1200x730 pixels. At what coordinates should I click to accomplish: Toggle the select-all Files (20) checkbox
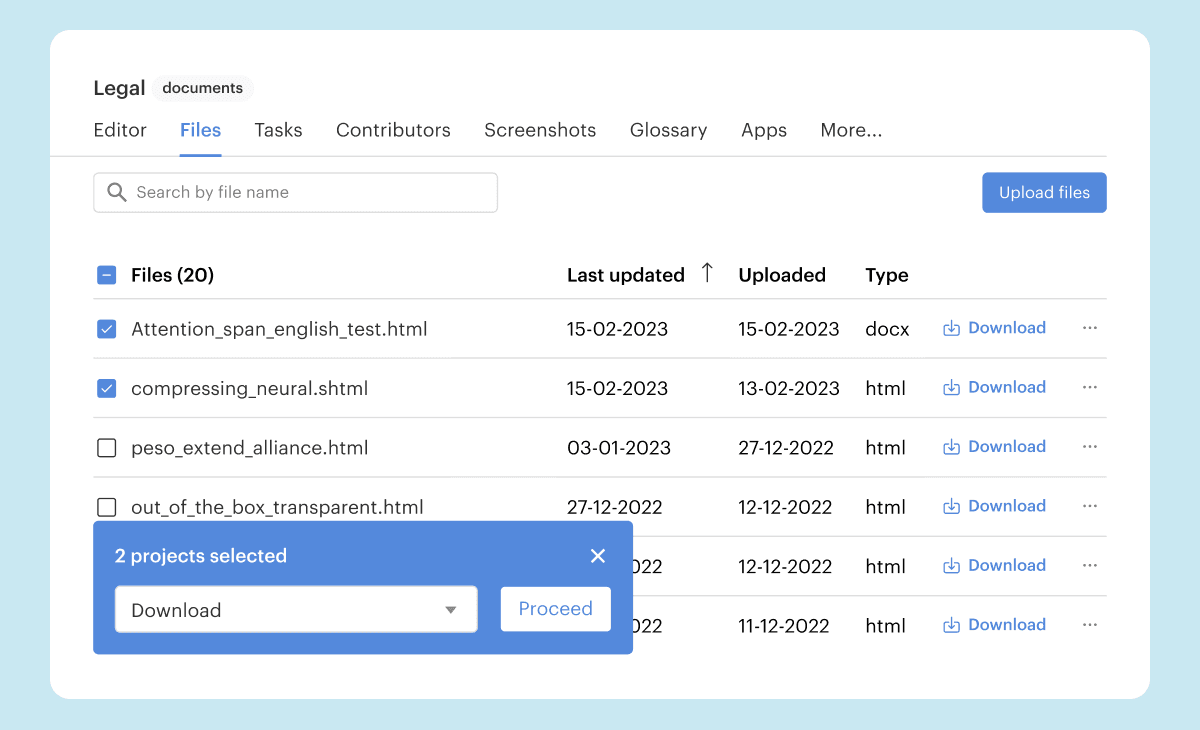click(x=107, y=275)
